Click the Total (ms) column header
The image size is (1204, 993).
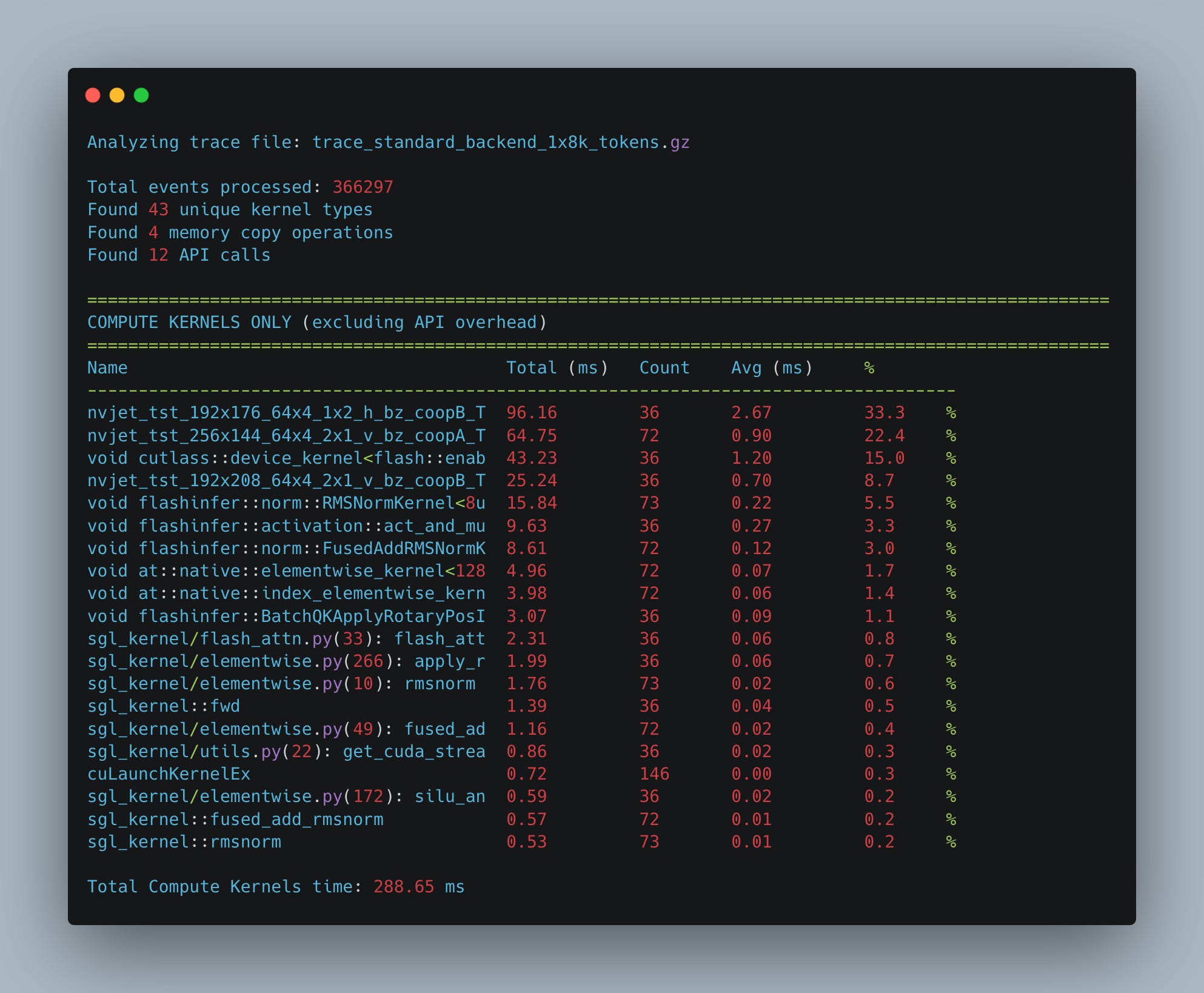pyautogui.click(x=557, y=368)
